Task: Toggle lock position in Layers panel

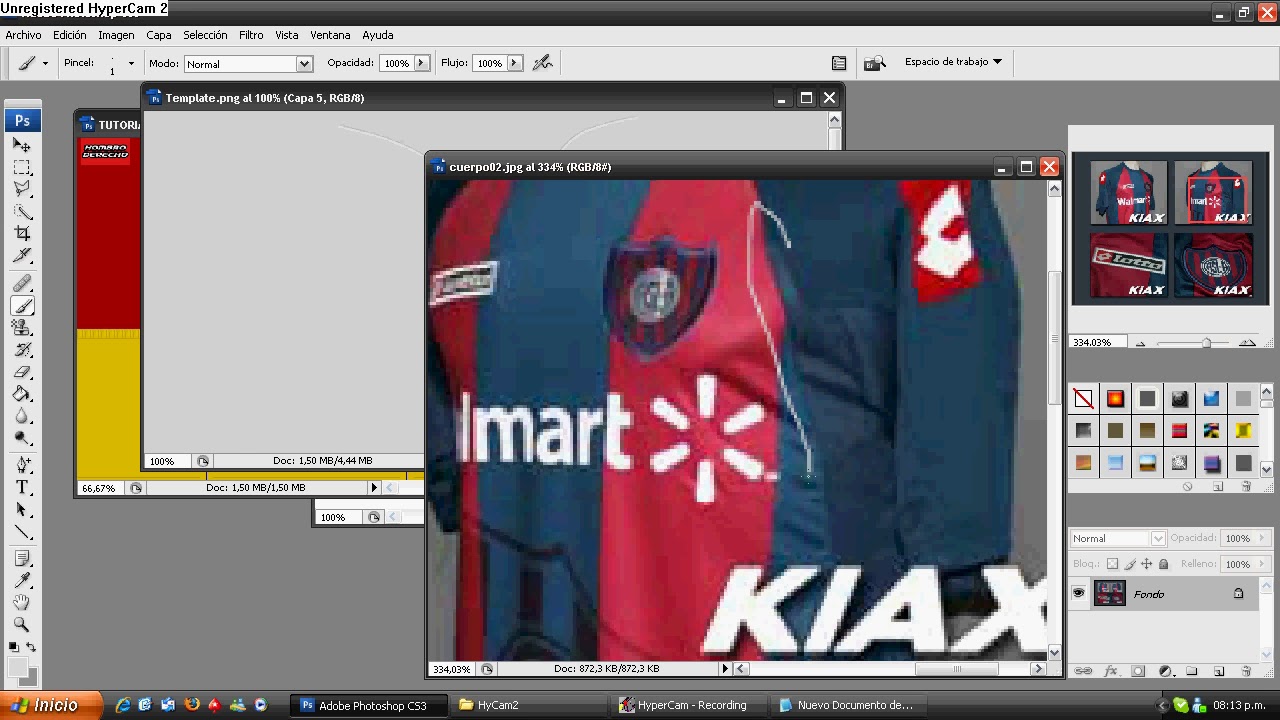Action: pos(1147,564)
